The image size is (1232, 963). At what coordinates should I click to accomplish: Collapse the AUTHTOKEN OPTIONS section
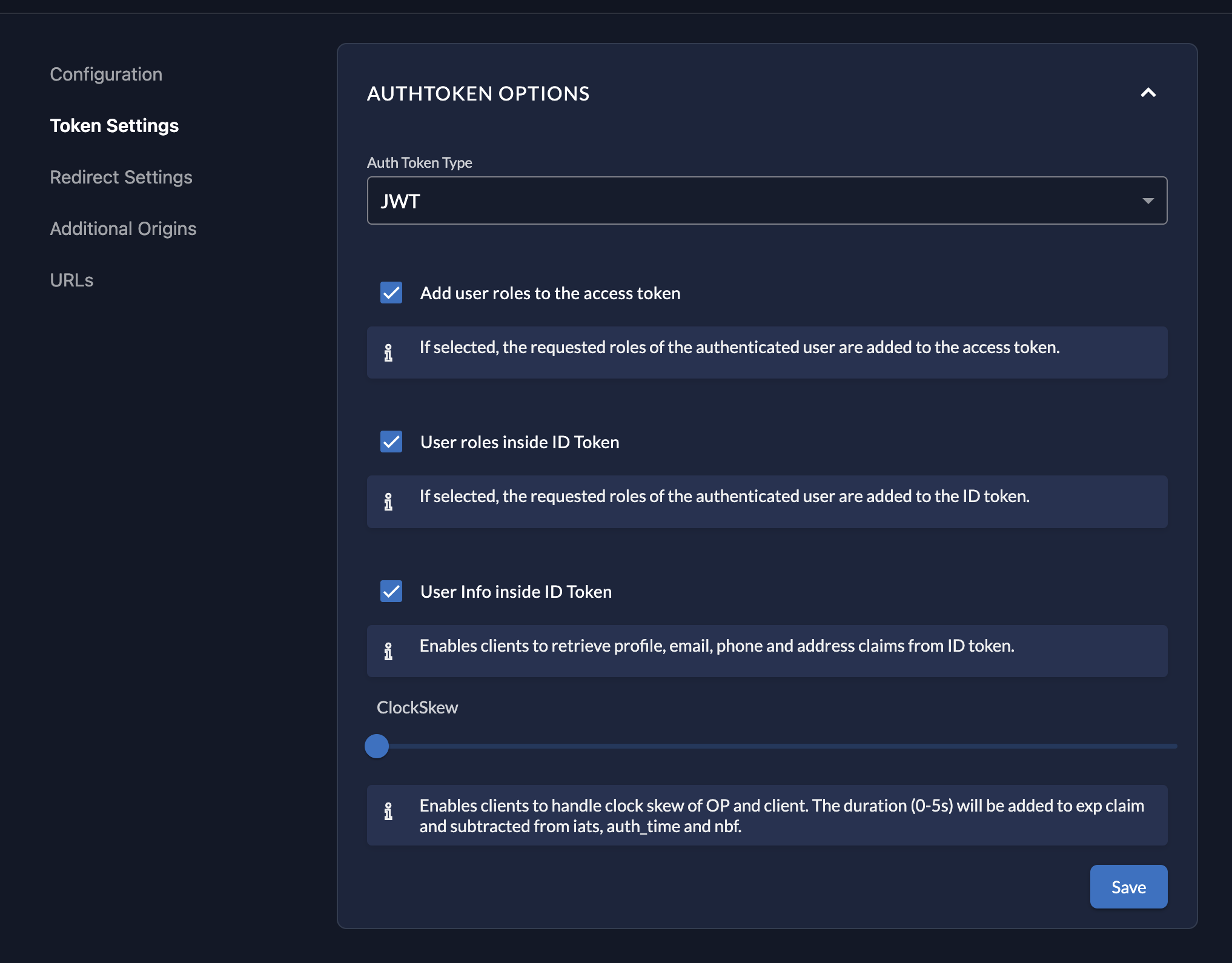[x=1148, y=93]
